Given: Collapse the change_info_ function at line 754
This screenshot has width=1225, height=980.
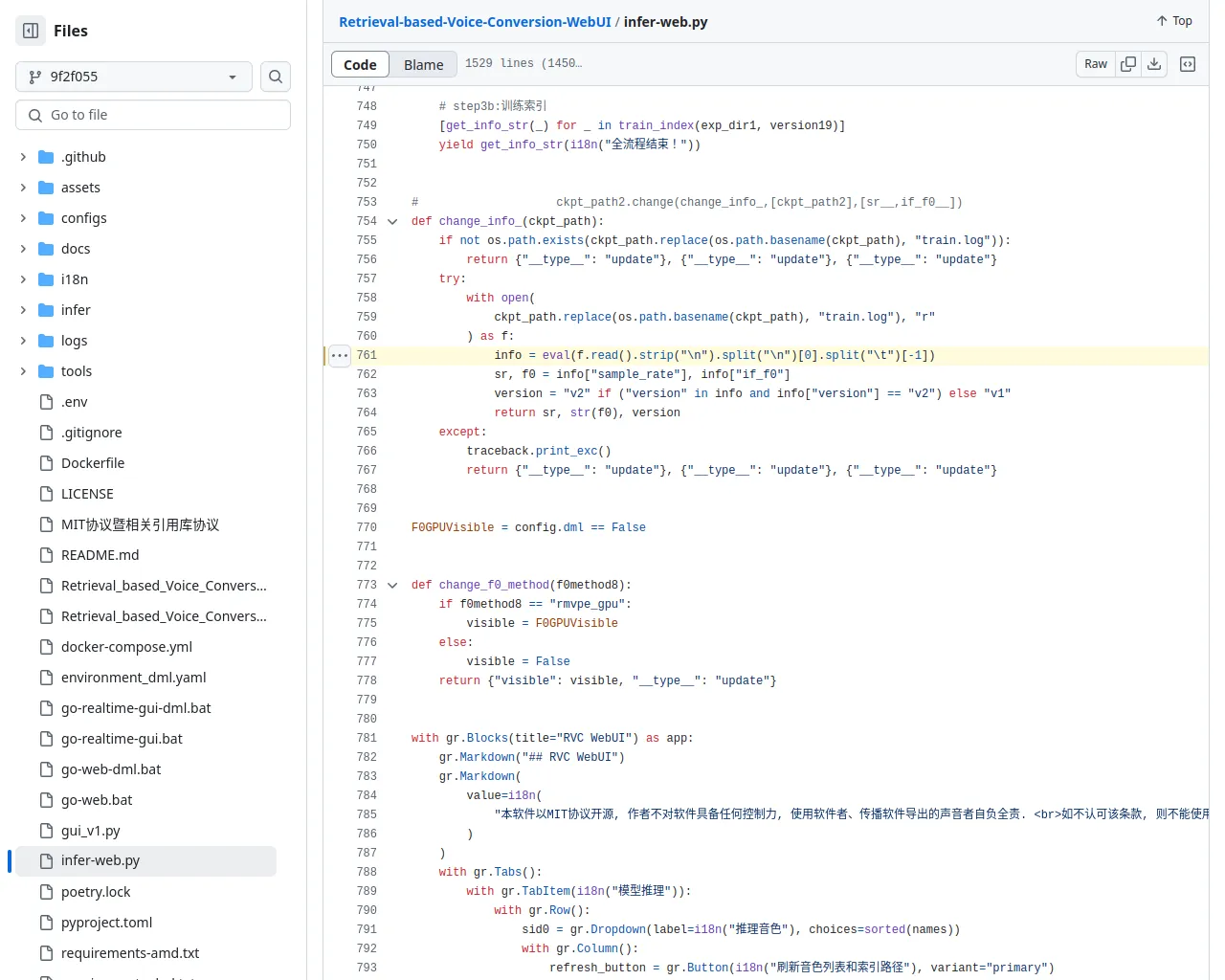Looking at the screenshot, I should pos(392,221).
